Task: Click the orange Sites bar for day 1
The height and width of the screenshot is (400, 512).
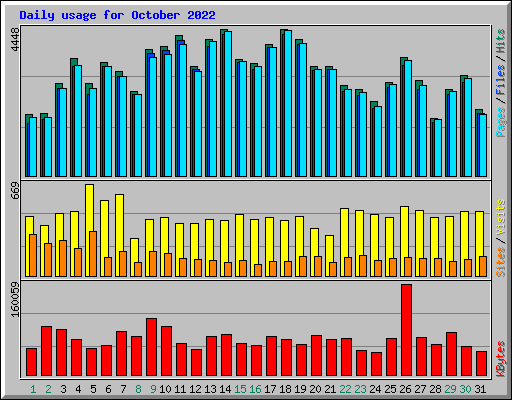Action: [33, 255]
